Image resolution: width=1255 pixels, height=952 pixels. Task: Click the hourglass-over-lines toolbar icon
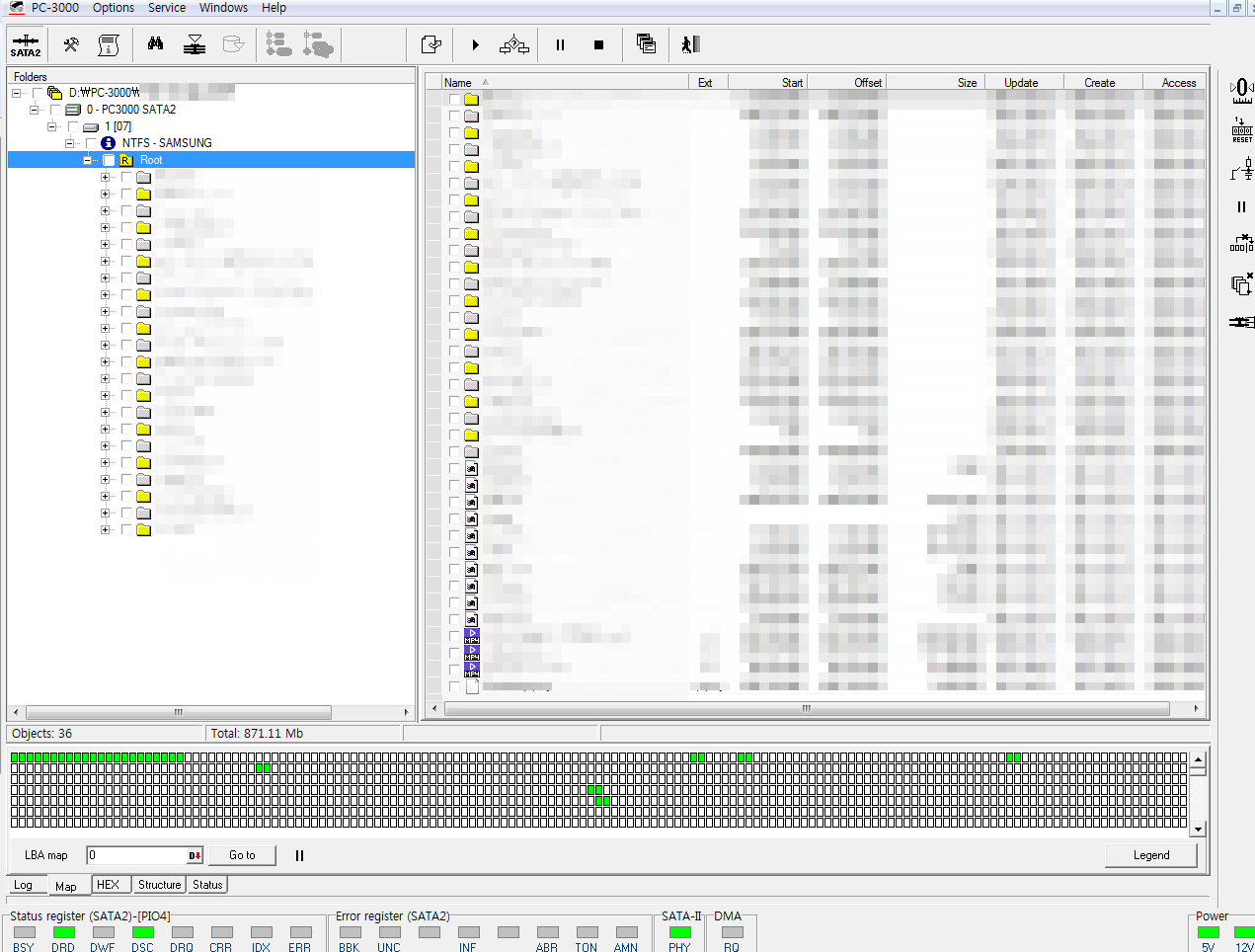click(195, 44)
